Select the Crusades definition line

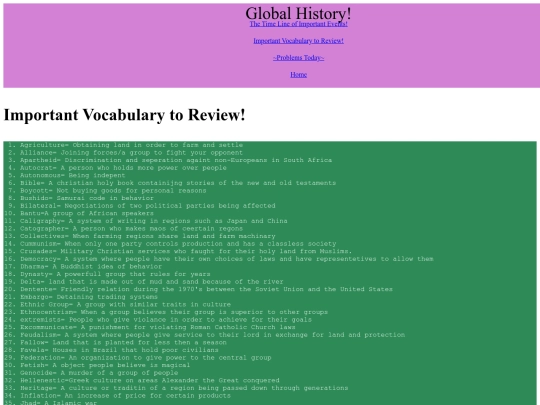[186, 251]
